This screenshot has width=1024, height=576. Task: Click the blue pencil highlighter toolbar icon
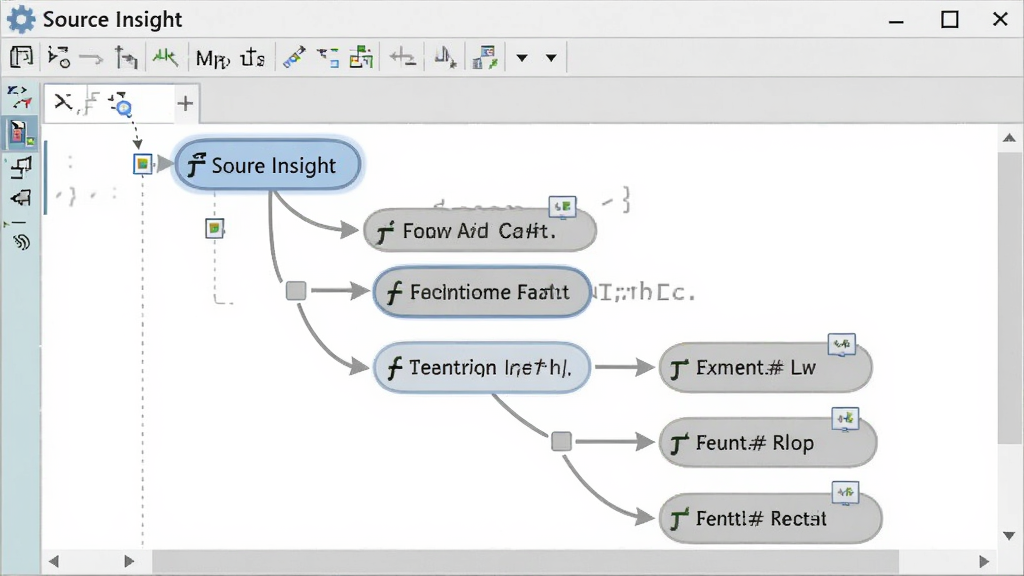coord(294,57)
